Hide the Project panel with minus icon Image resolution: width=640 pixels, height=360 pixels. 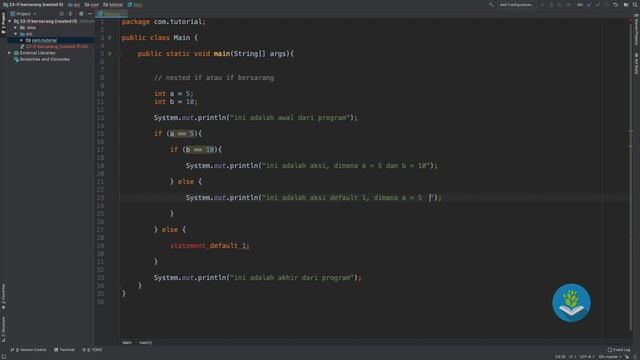(90, 13)
